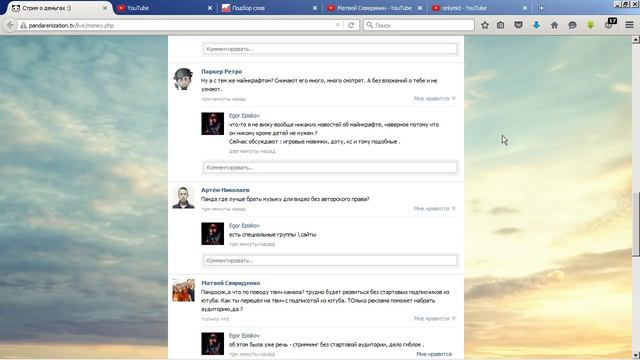Open Паркер Ретро profile name link
The image size is (640, 360).
pyautogui.click(x=222, y=71)
